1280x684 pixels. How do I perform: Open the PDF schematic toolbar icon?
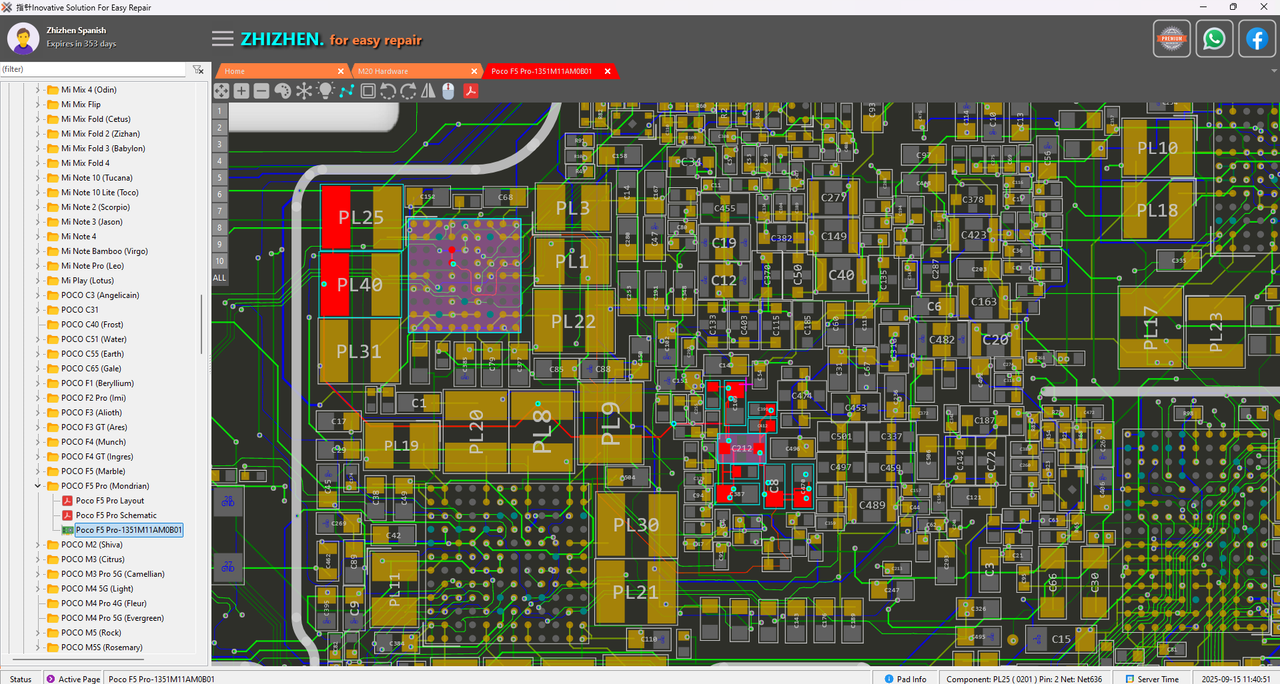(x=469, y=91)
